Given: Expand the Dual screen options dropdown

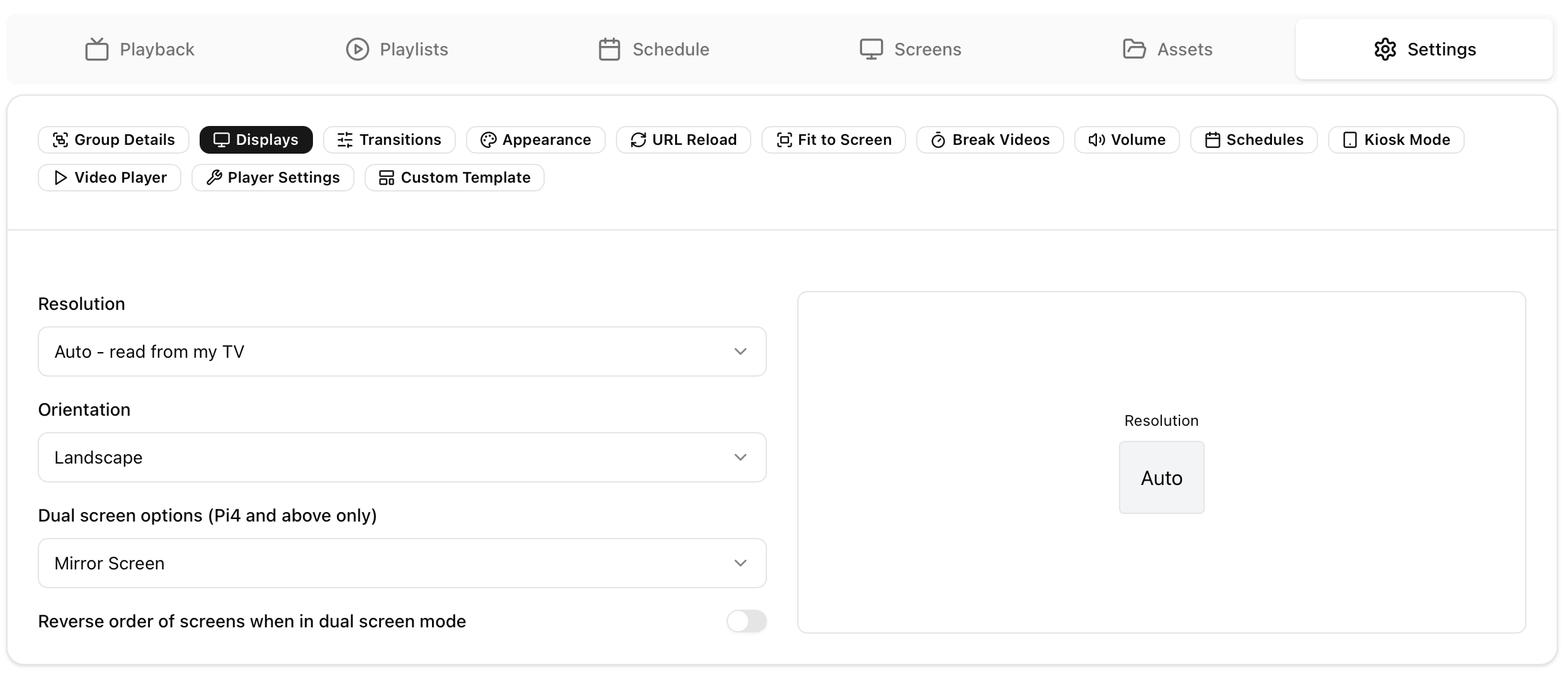Looking at the screenshot, I should click(402, 563).
